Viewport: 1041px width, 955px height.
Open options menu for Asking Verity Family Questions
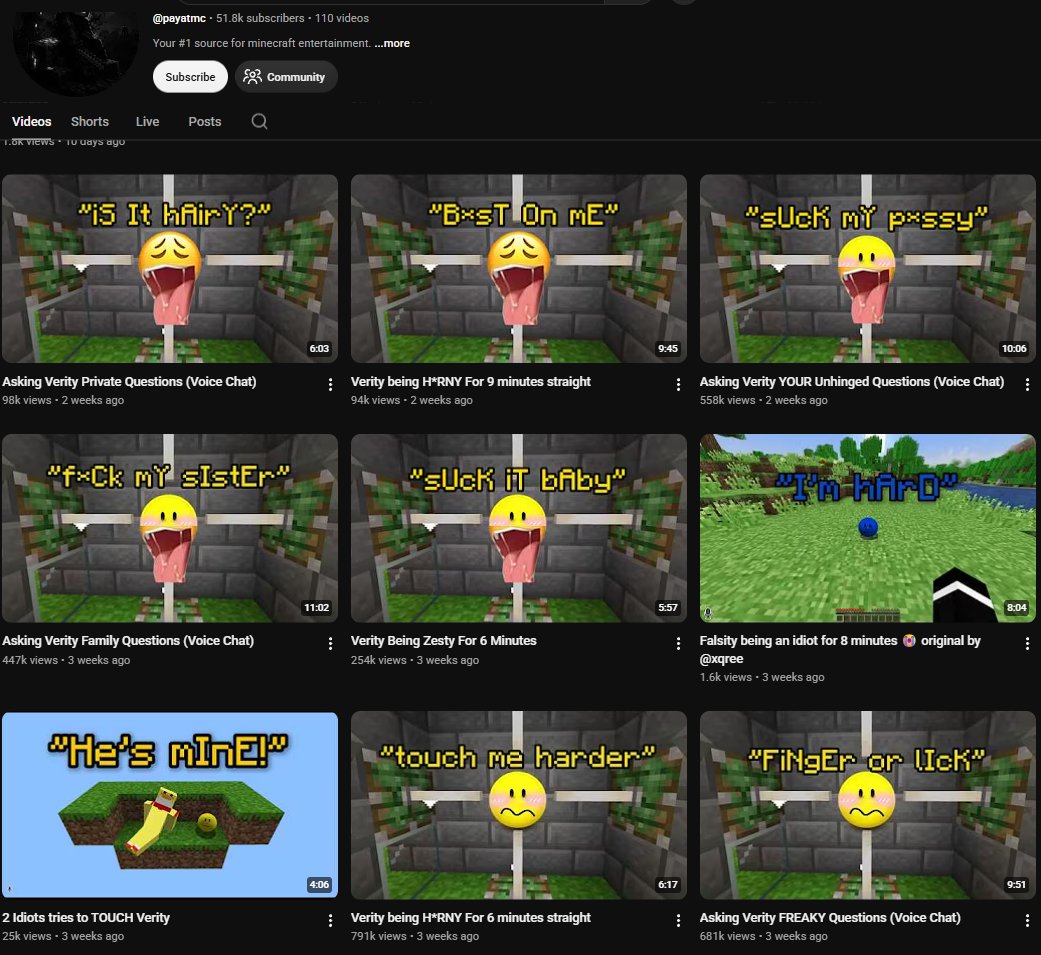(x=330, y=644)
